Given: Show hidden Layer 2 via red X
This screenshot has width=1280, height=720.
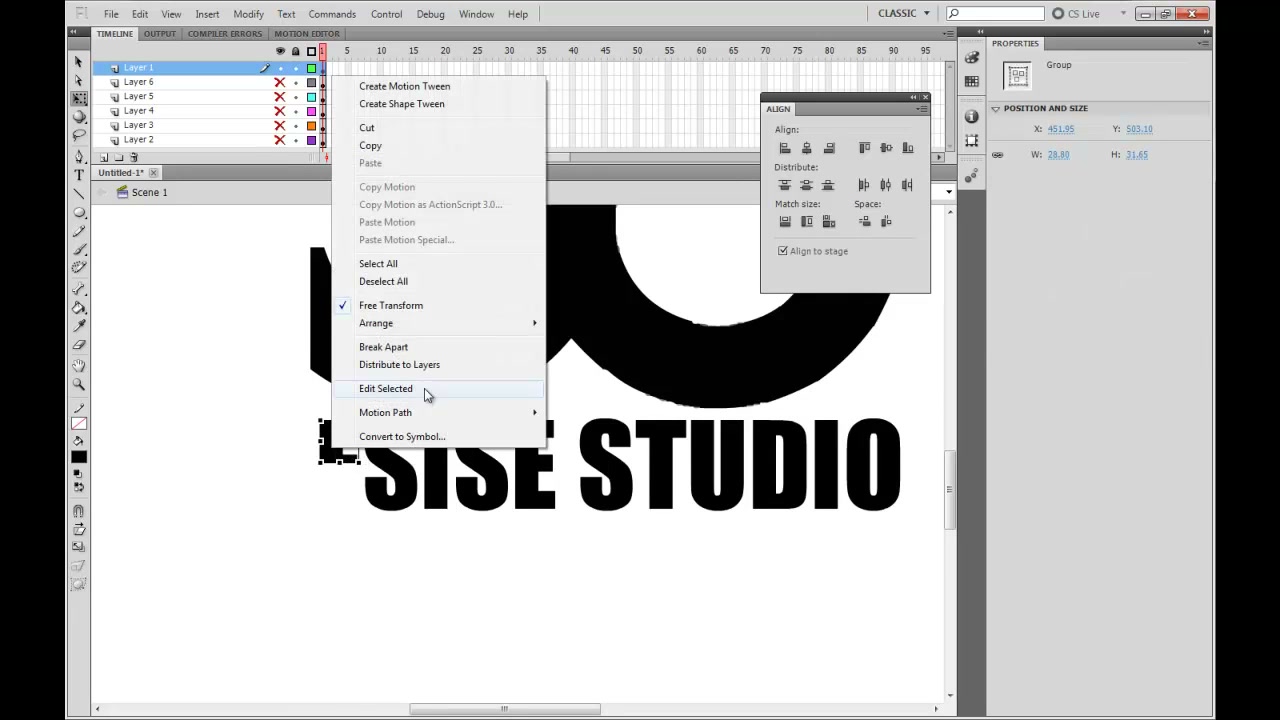Looking at the screenshot, I should [280, 140].
